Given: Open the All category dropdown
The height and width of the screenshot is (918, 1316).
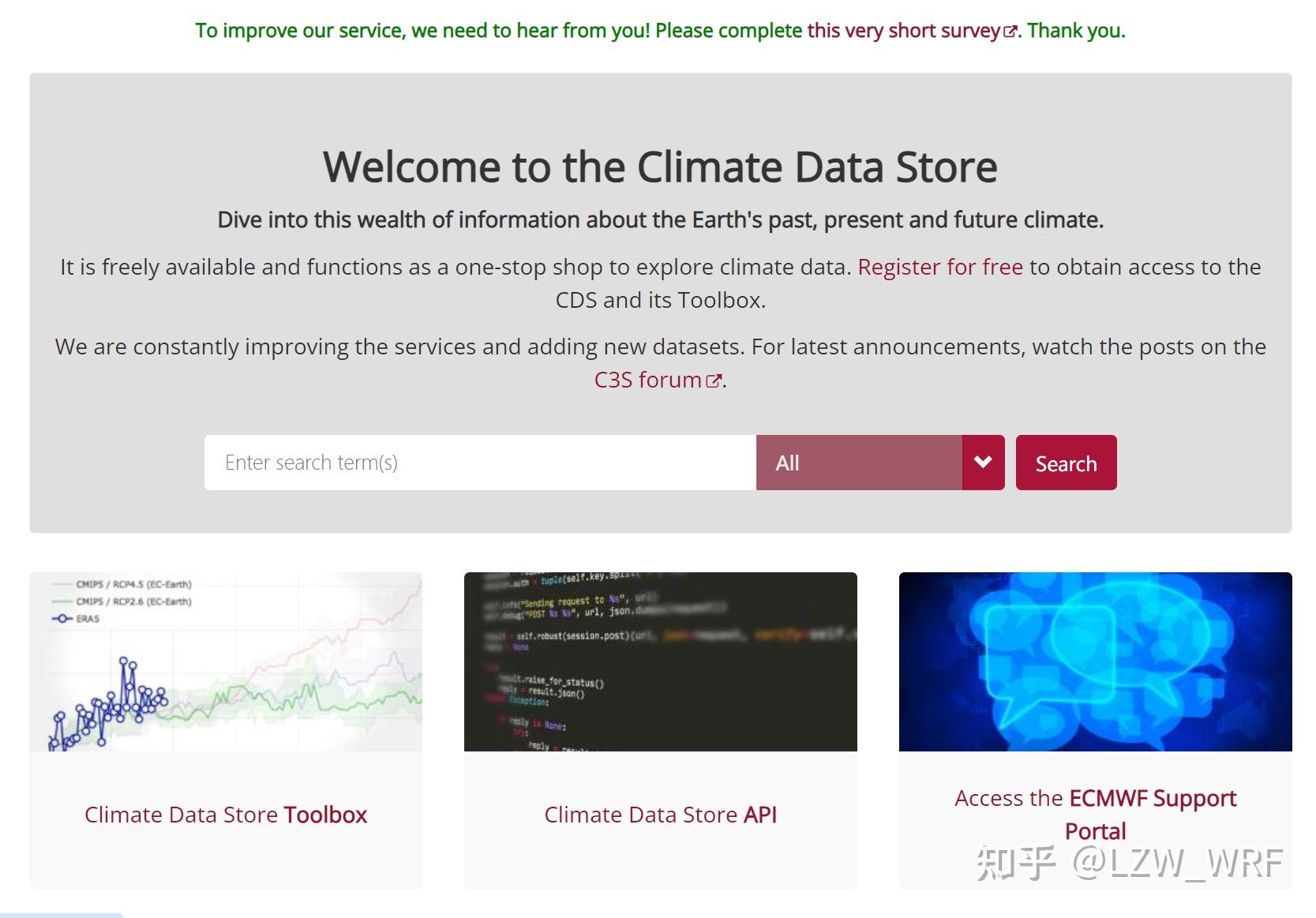Looking at the screenshot, I should 858,463.
